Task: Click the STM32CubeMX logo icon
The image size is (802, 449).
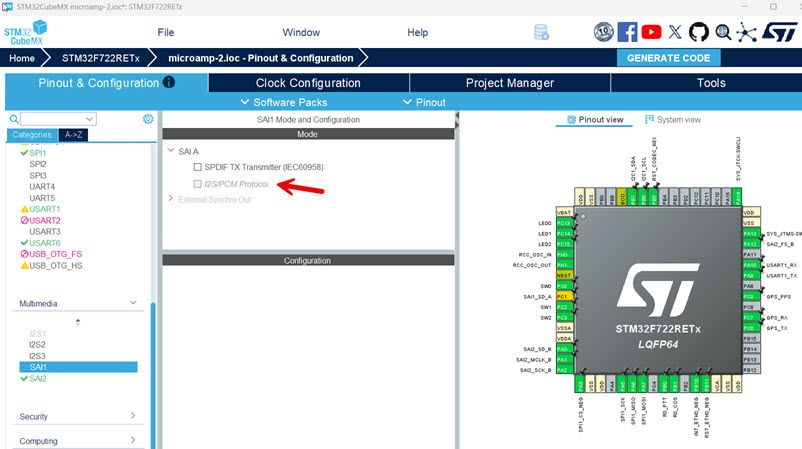Action: 26,32
